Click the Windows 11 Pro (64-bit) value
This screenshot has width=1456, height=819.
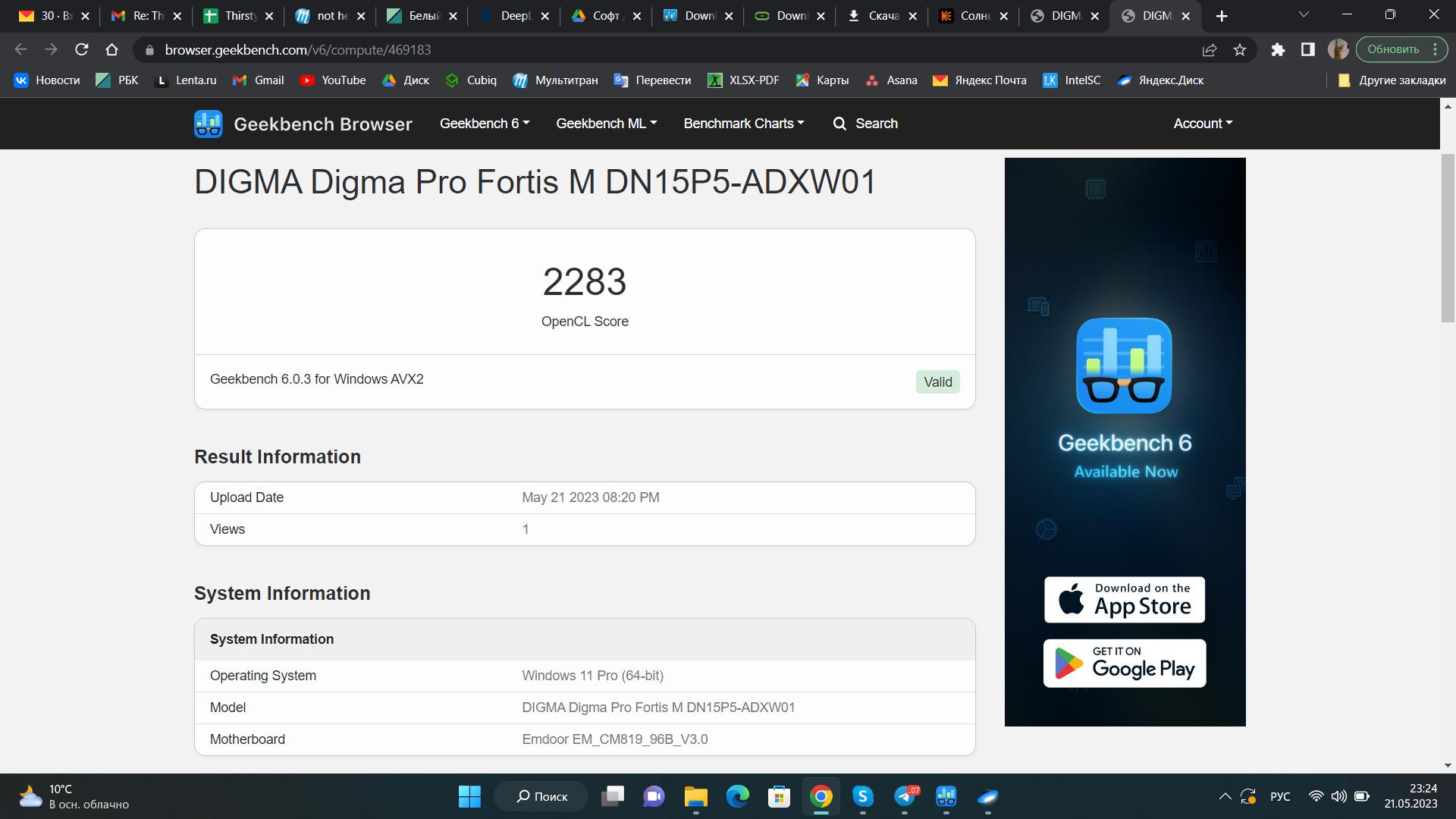[593, 676]
